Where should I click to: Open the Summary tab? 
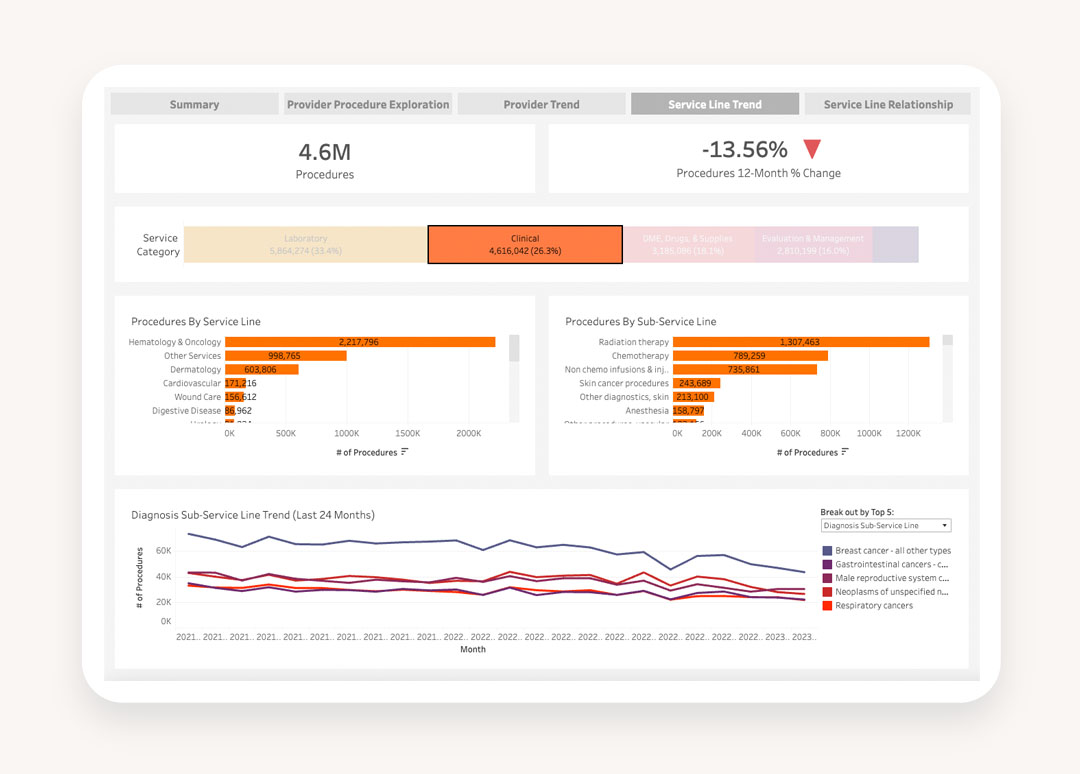click(x=194, y=104)
